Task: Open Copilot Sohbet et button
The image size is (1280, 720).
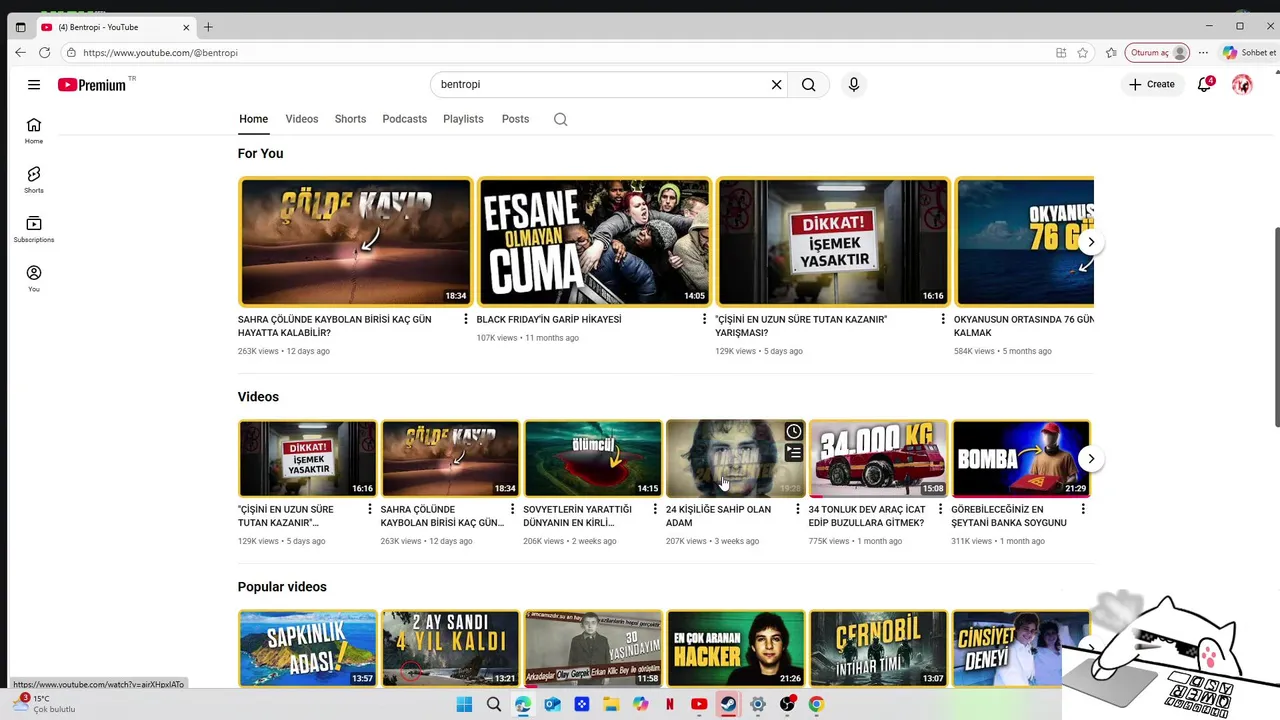Action: point(1248,53)
